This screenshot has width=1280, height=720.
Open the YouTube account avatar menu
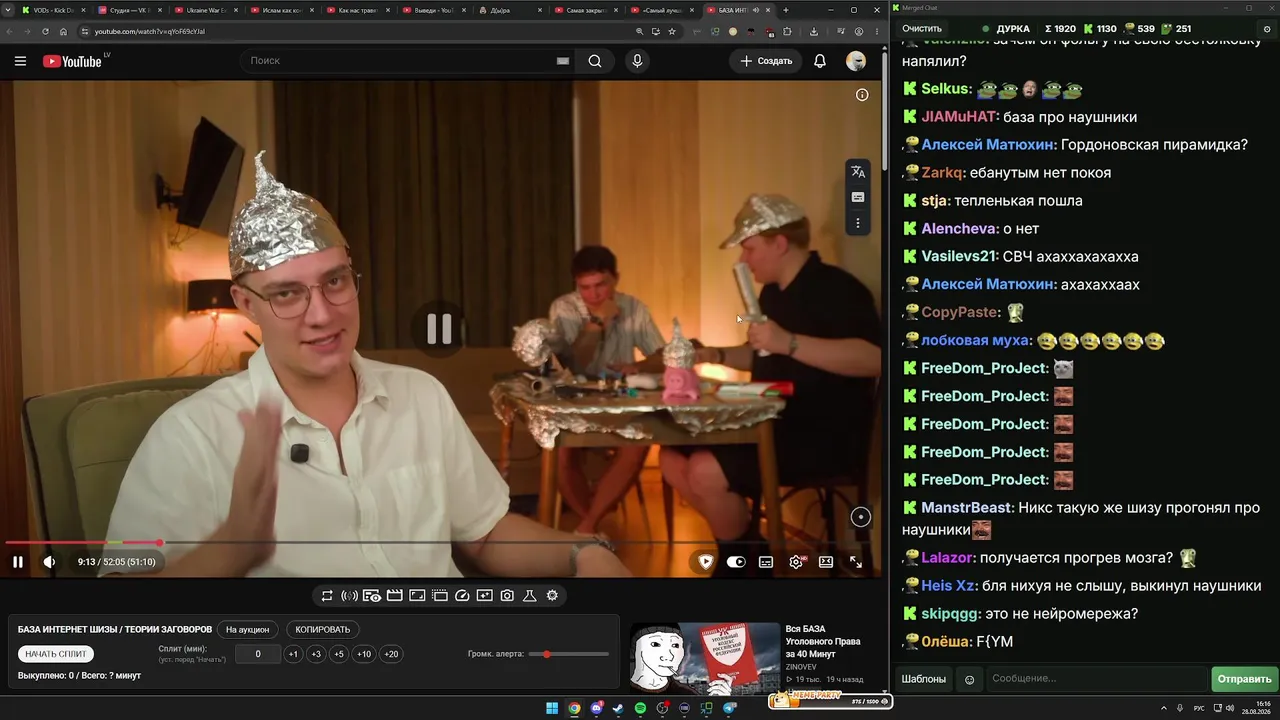point(856,61)
